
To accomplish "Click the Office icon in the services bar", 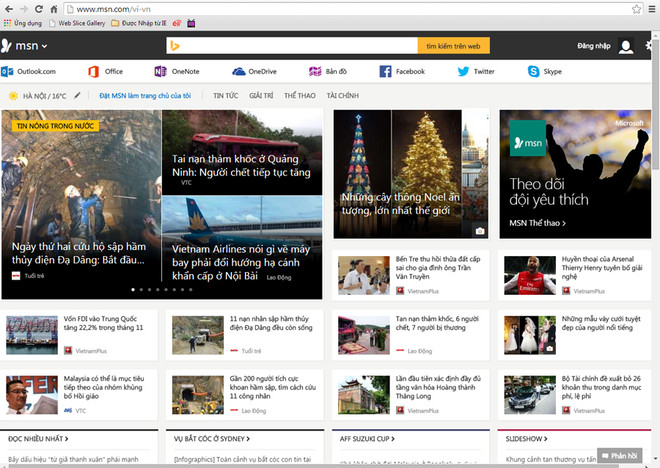I will click(x=93, y=71).
